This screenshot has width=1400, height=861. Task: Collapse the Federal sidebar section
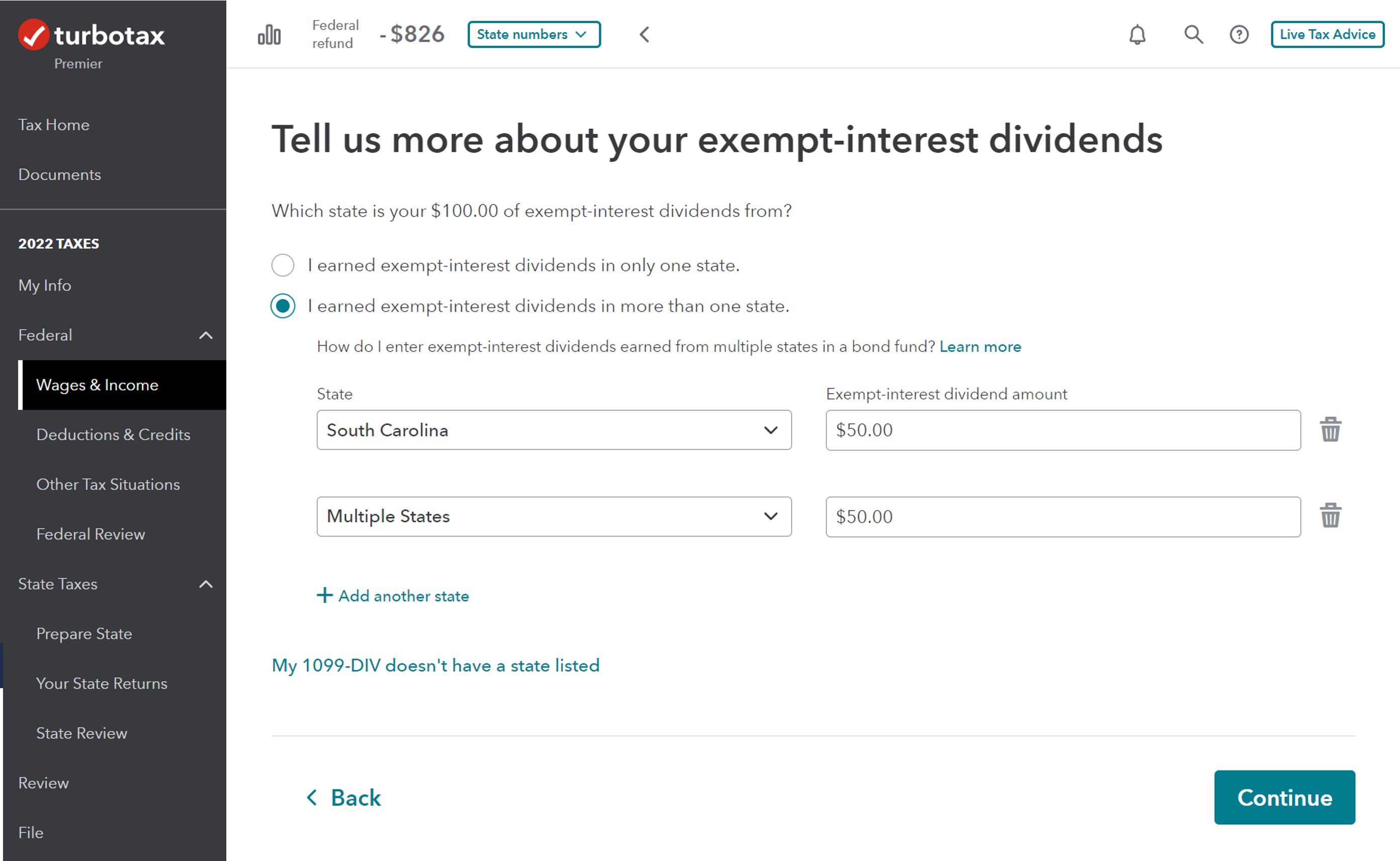206,335
